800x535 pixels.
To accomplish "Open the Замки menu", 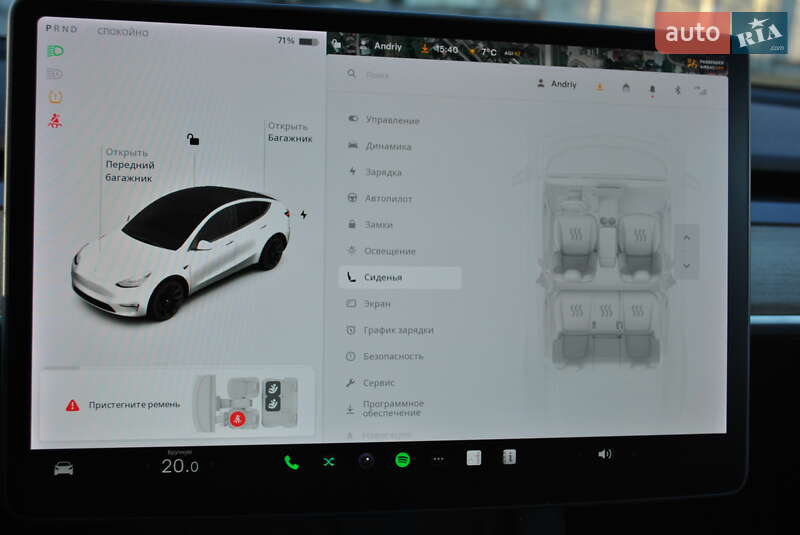I will 370,224.
